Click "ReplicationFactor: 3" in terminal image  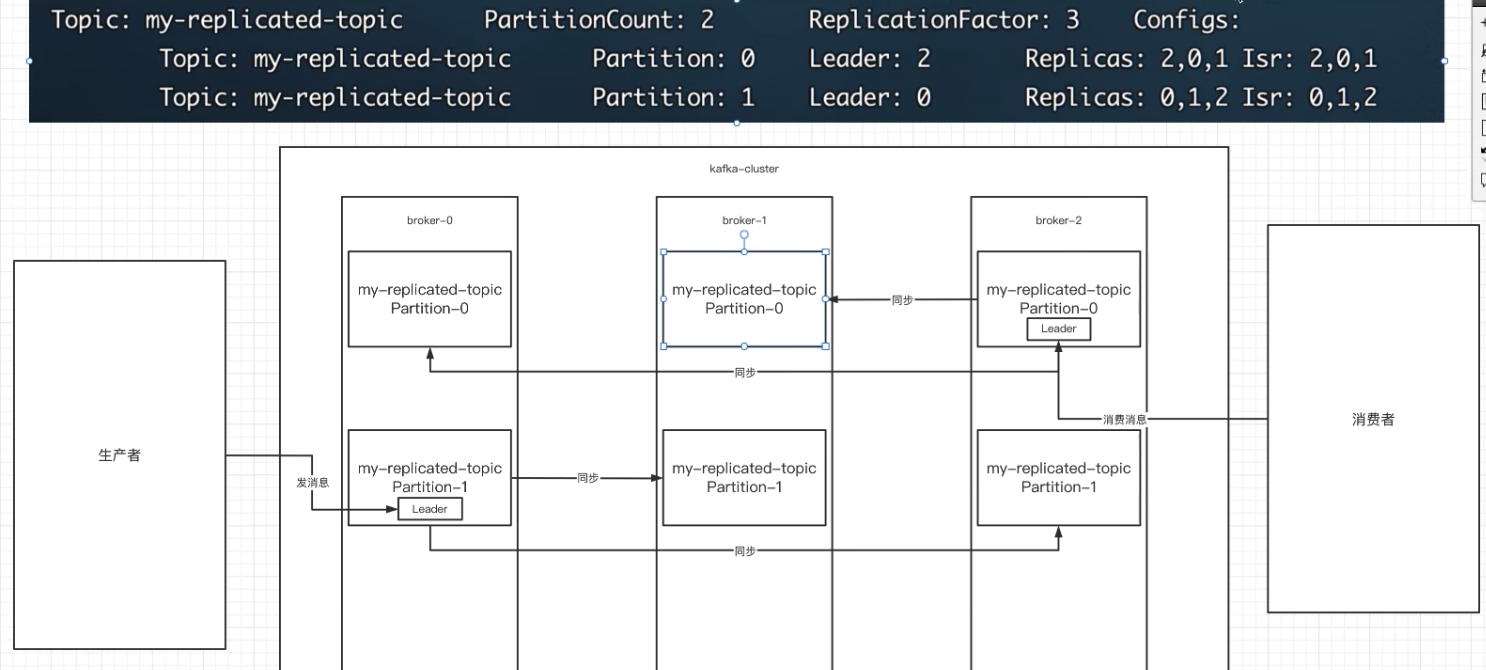[x=944, y=20]
